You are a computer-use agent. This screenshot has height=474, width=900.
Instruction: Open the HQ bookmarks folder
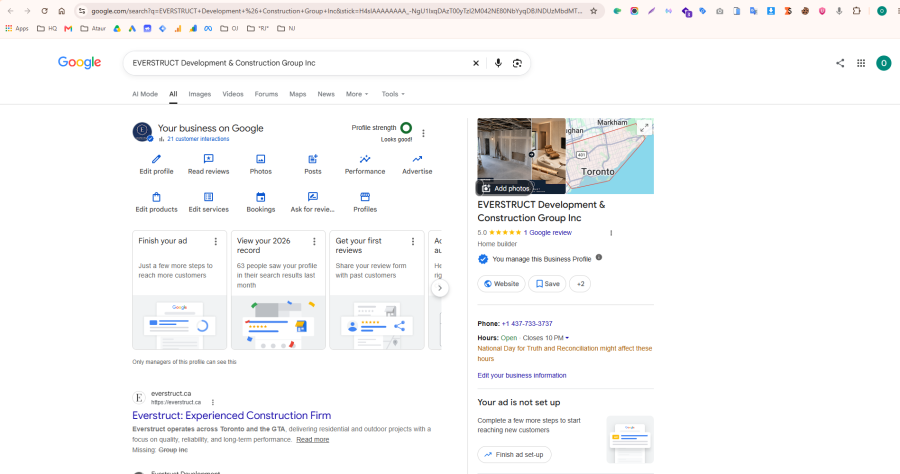47,28
